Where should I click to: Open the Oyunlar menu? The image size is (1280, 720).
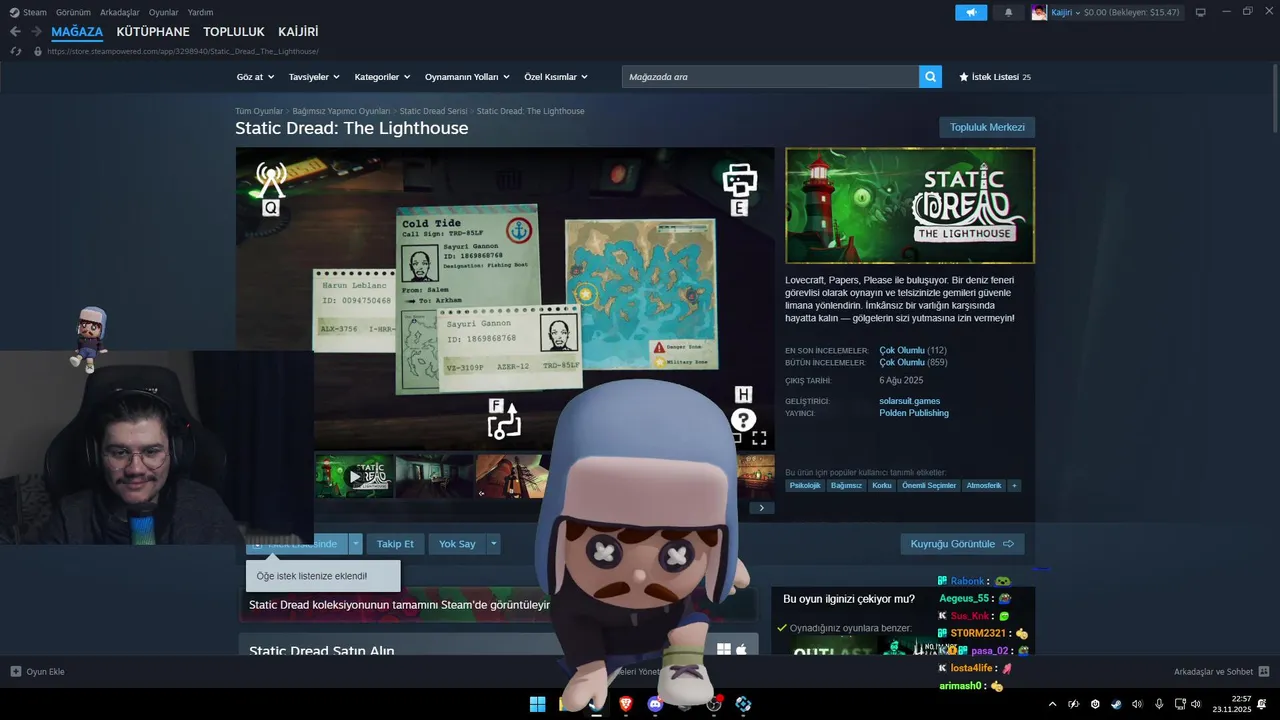tap(164, 12)
